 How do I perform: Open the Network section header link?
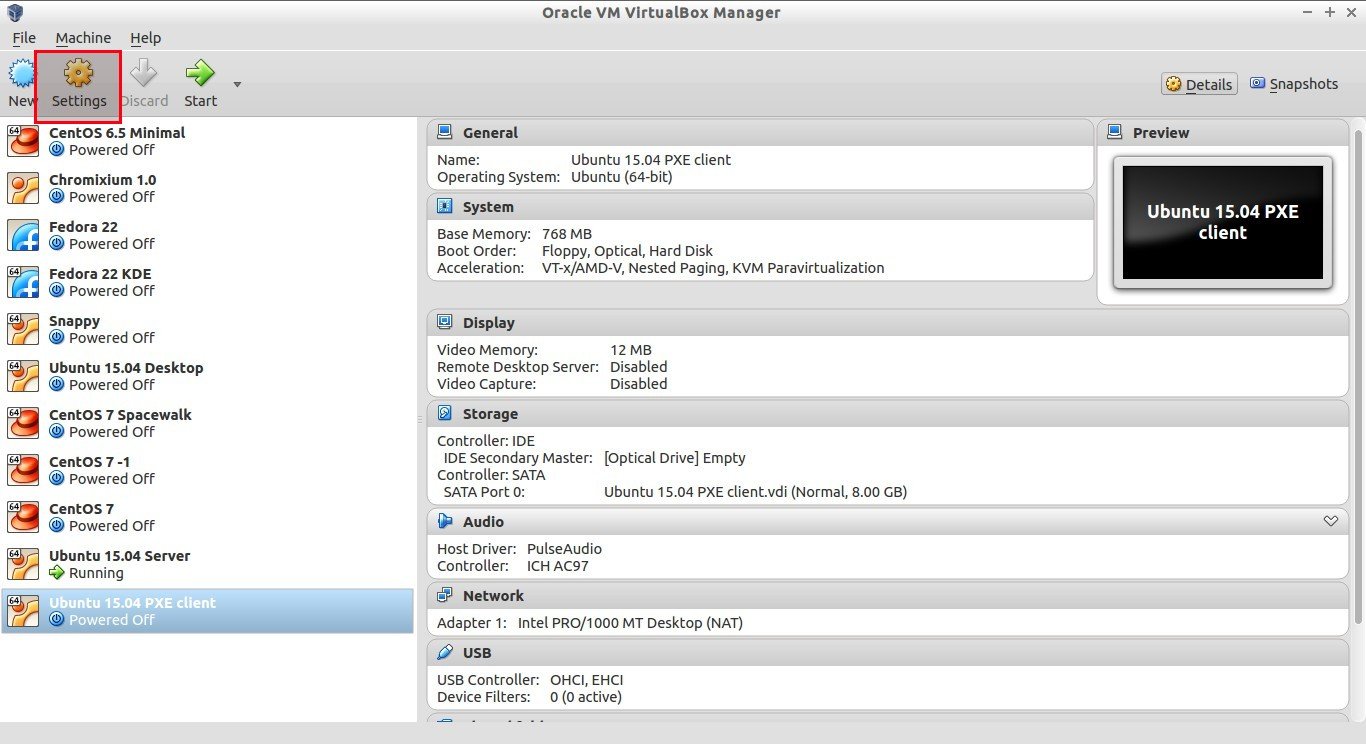(x=493, y=596)
